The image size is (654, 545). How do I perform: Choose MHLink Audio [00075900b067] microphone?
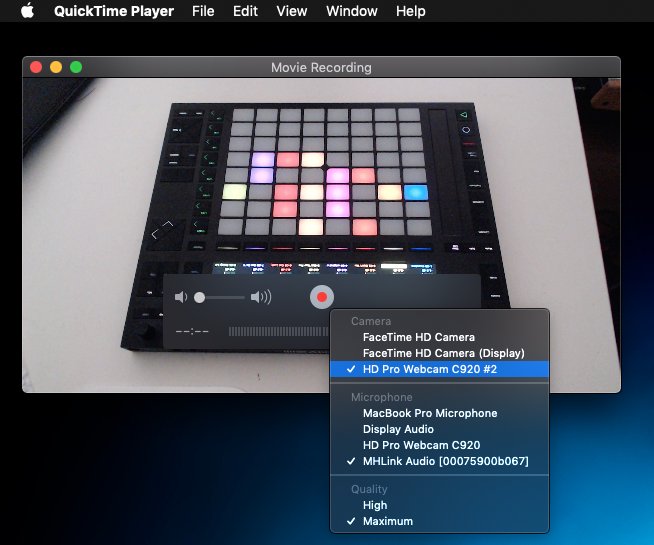pyautogui.click(x=440, y=461)
